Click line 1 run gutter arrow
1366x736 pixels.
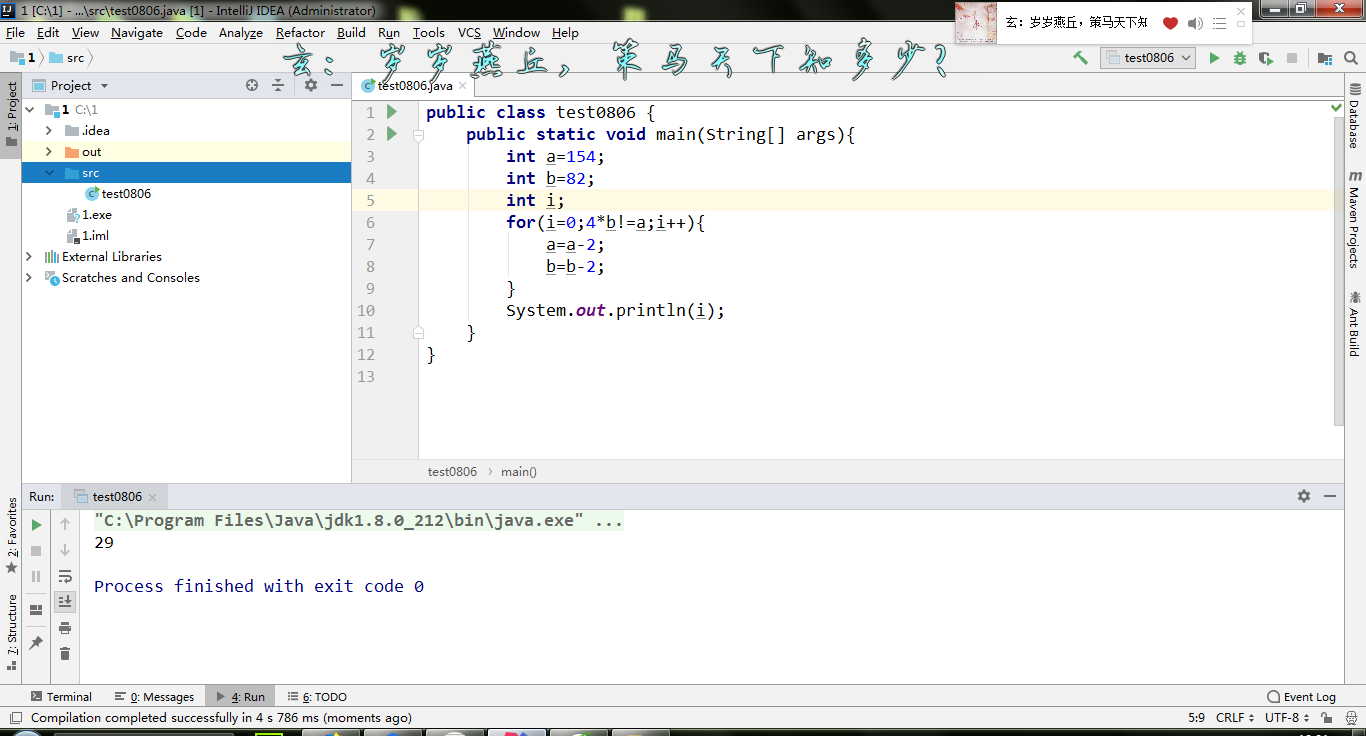click(392, 112)
